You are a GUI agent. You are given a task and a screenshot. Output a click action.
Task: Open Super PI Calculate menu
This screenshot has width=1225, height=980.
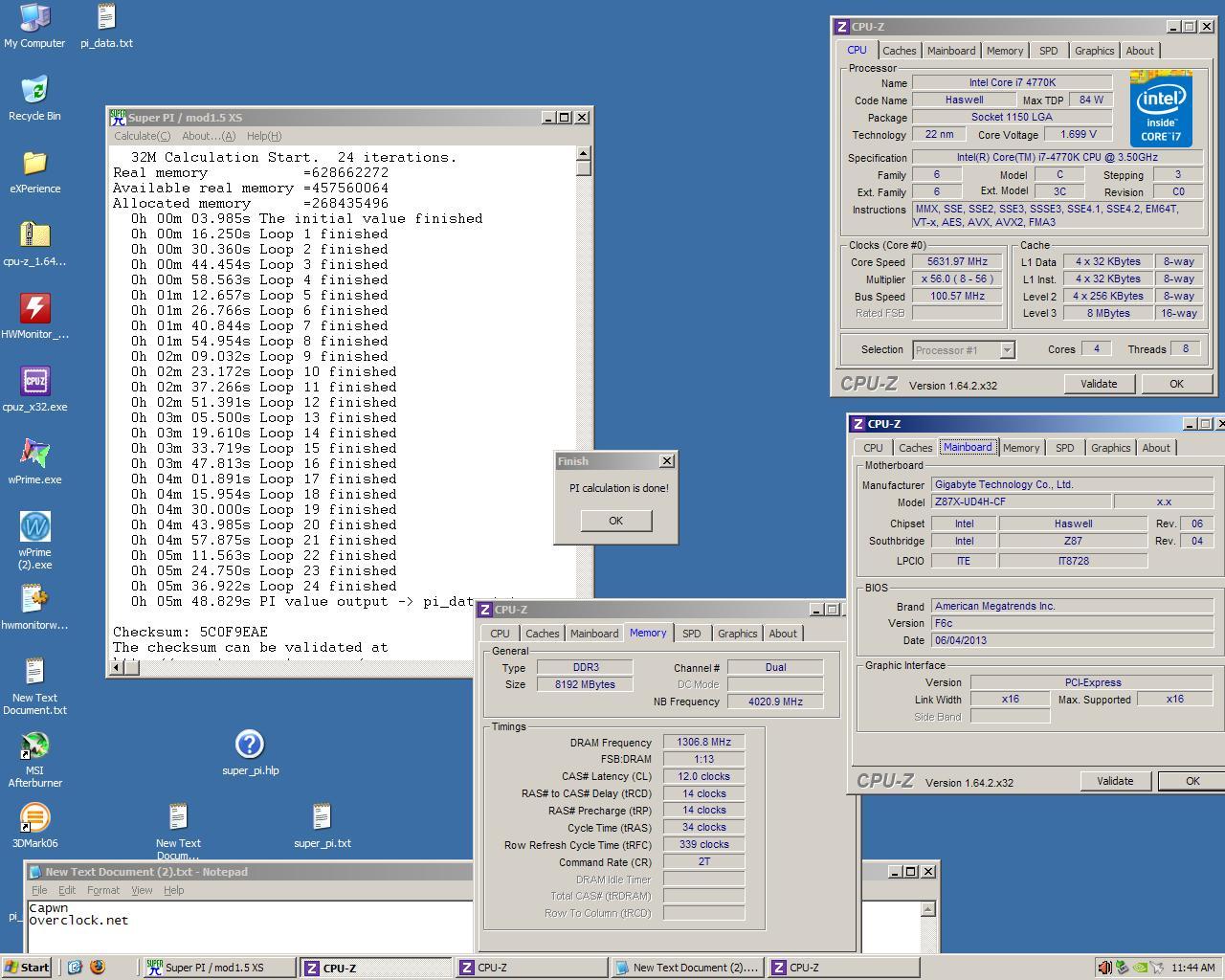coord(142,136)
